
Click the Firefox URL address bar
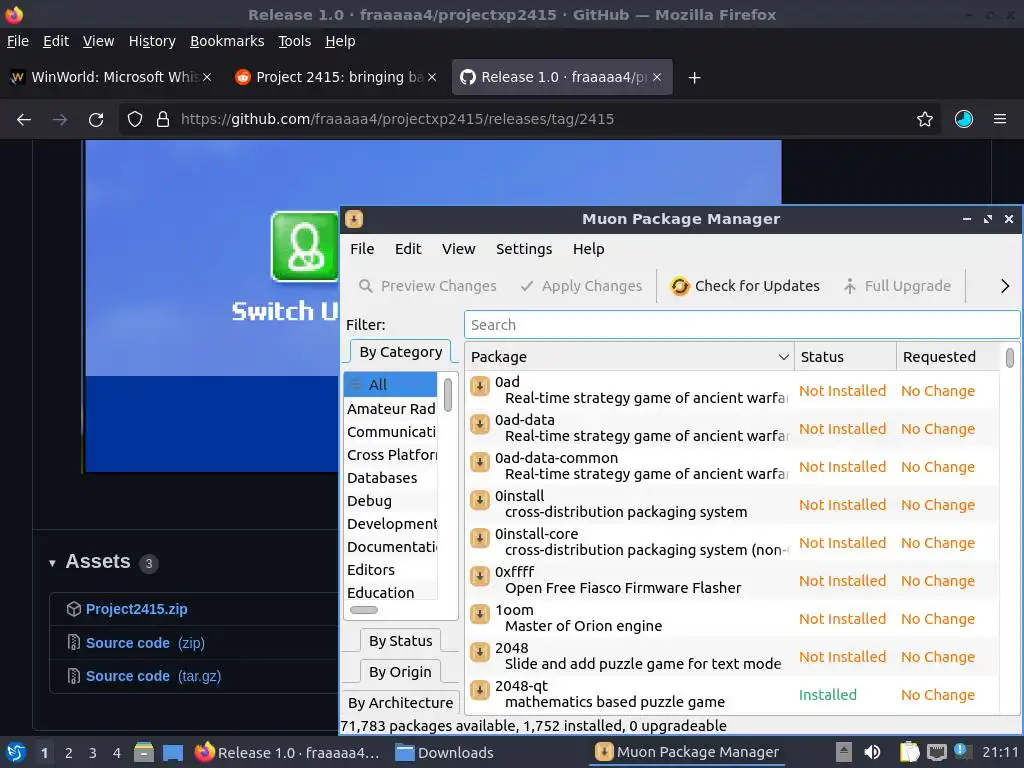pos(529,120)
